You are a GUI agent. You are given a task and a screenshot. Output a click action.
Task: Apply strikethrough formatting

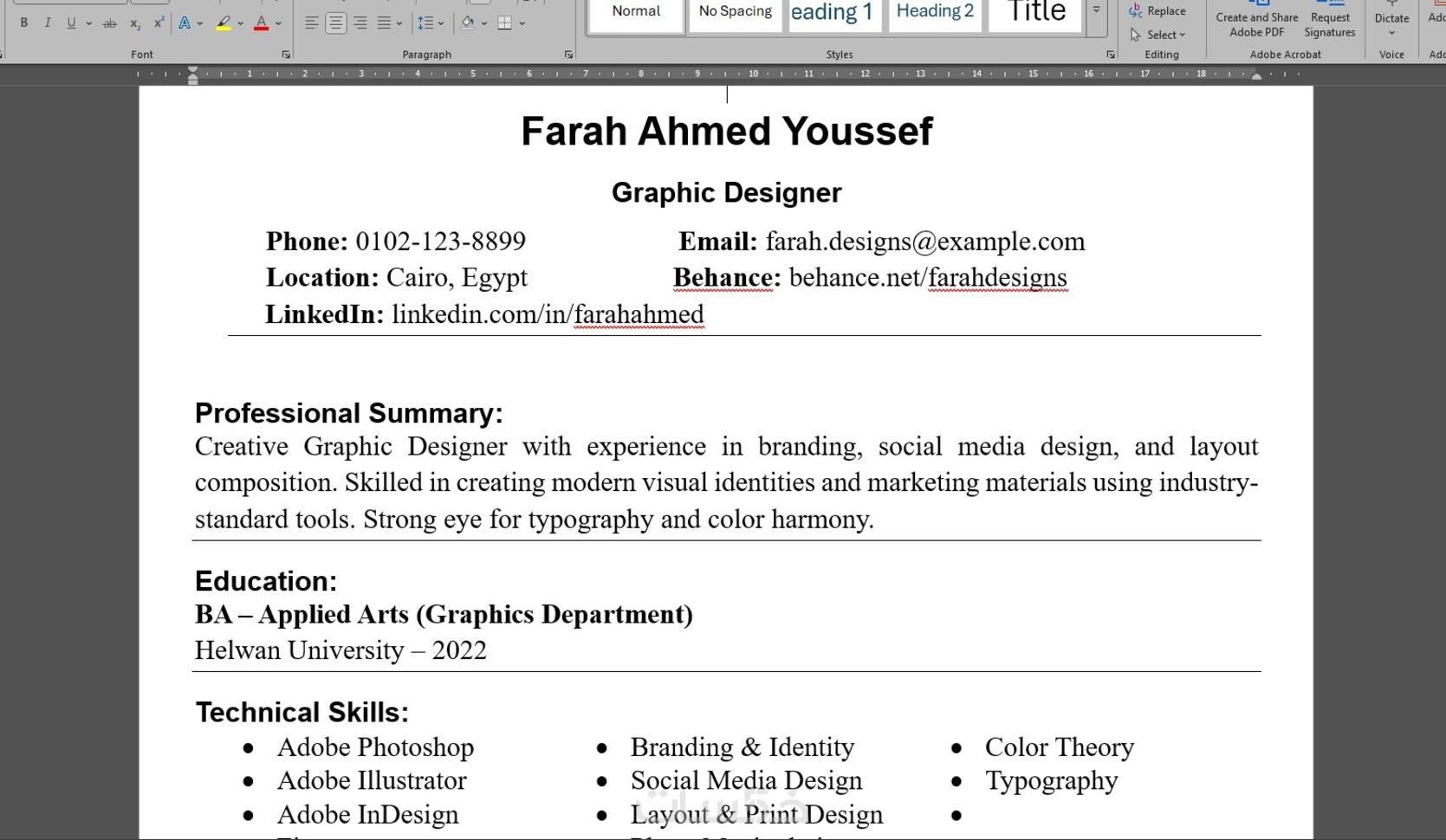[110, 23]
